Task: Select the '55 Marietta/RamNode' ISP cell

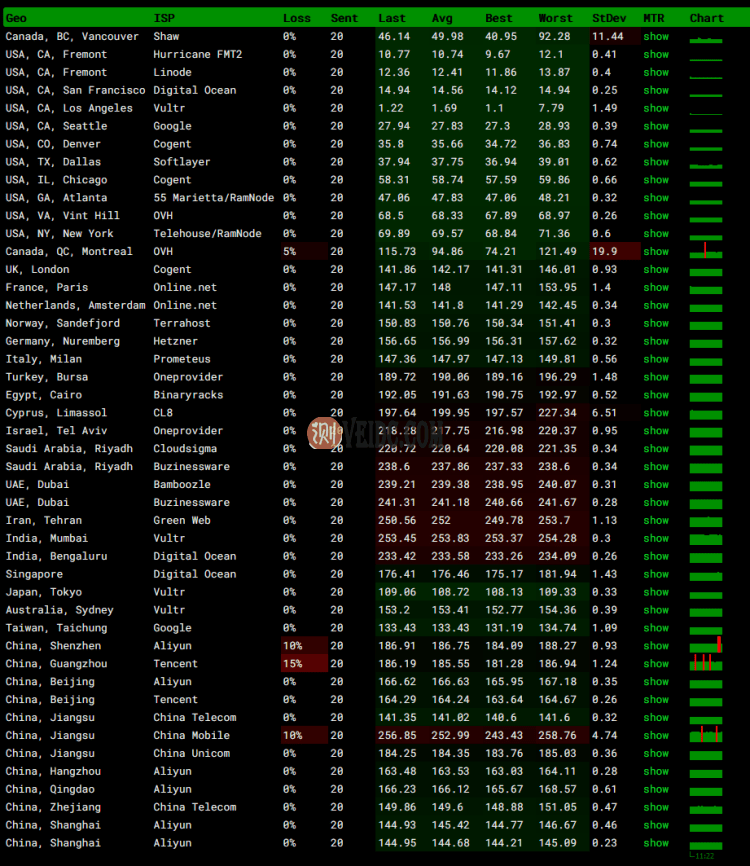Action: (214, 198)
